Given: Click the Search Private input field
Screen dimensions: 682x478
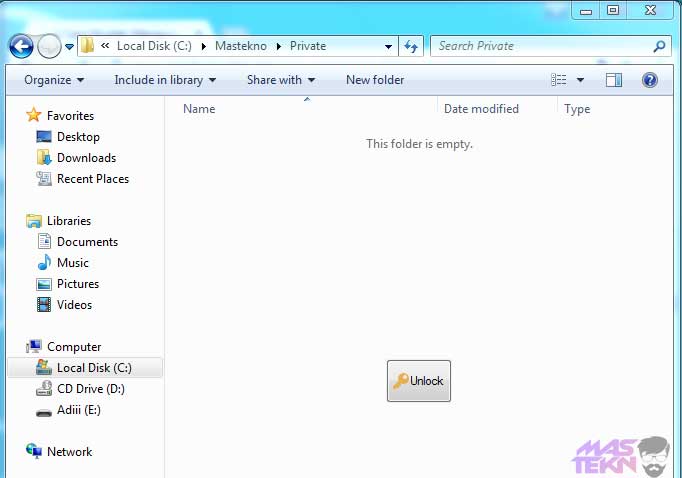Looking at the screenshot, I should [x=540, y=46].
